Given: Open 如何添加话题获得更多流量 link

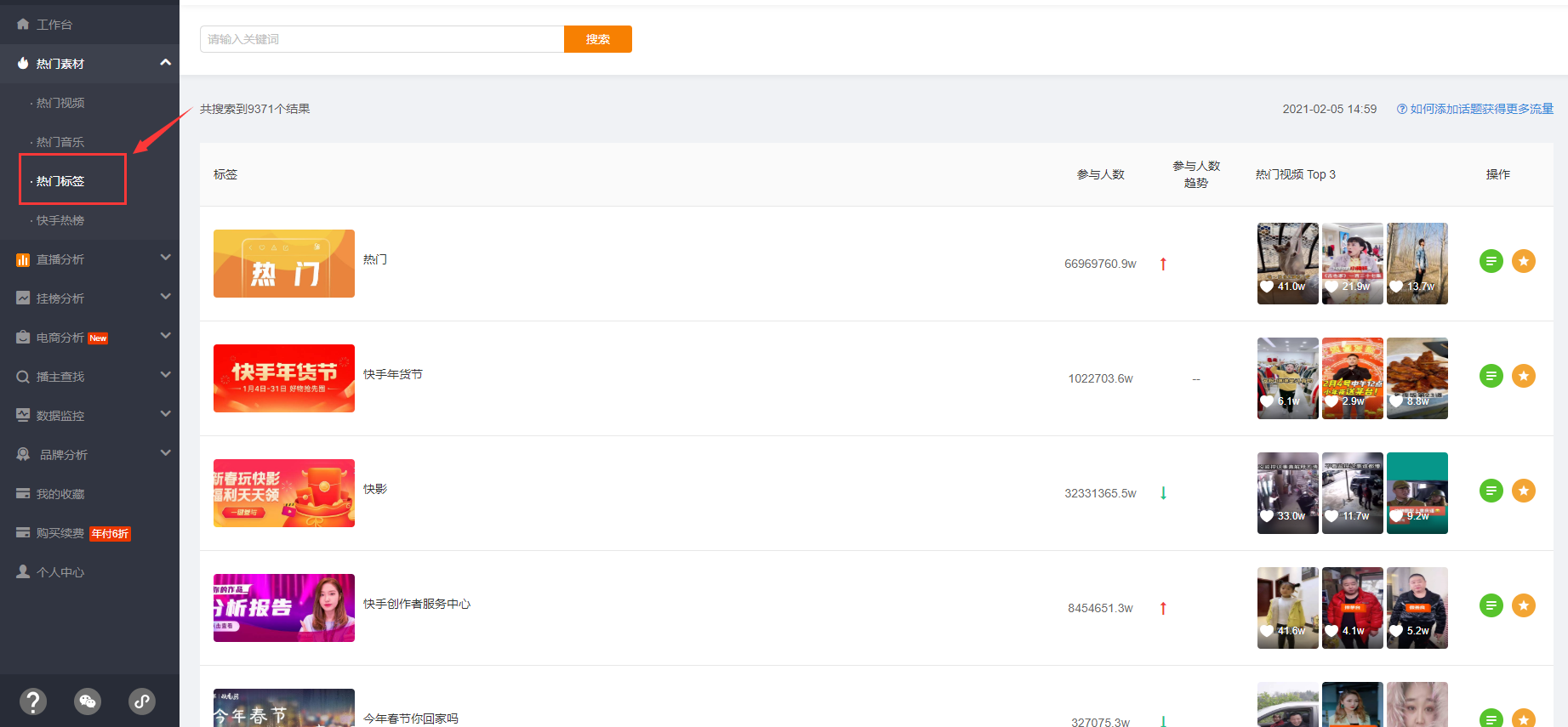Looking at the screenshot, I should (x=1481, y=109).
